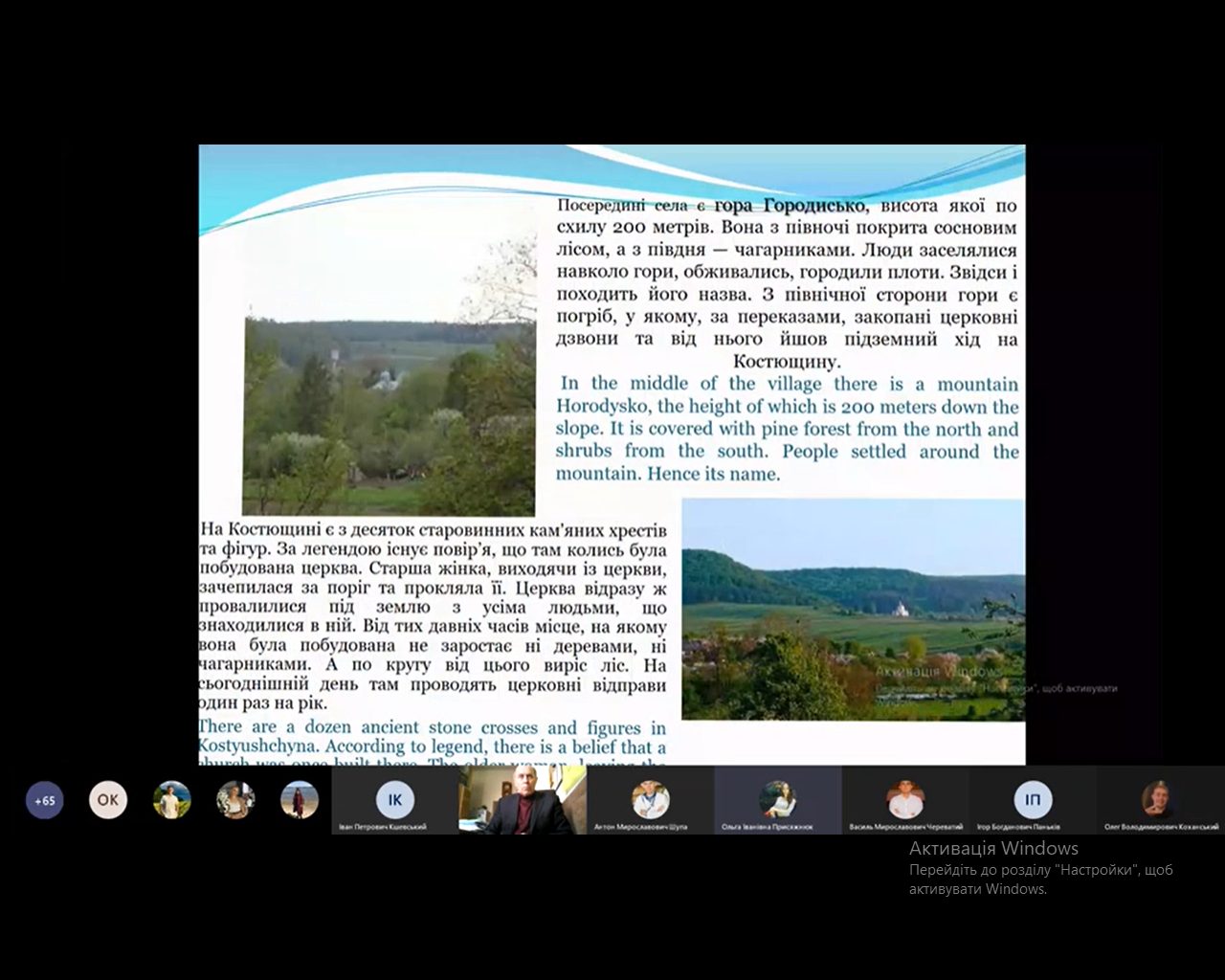Click the name label 'Іван Петрович Кшевський'
Image resolution: width=1225 pixels, height=980 pixels.
pos(382,827)
